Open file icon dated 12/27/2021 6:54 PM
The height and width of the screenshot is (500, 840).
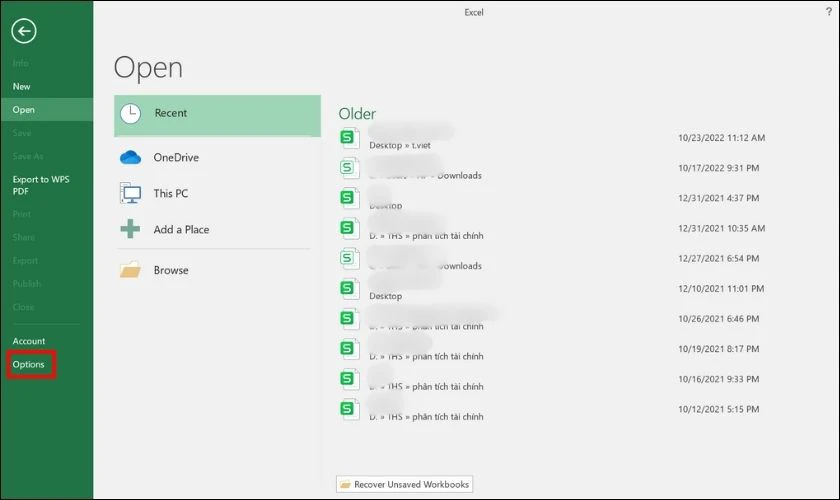coord(349,258)
